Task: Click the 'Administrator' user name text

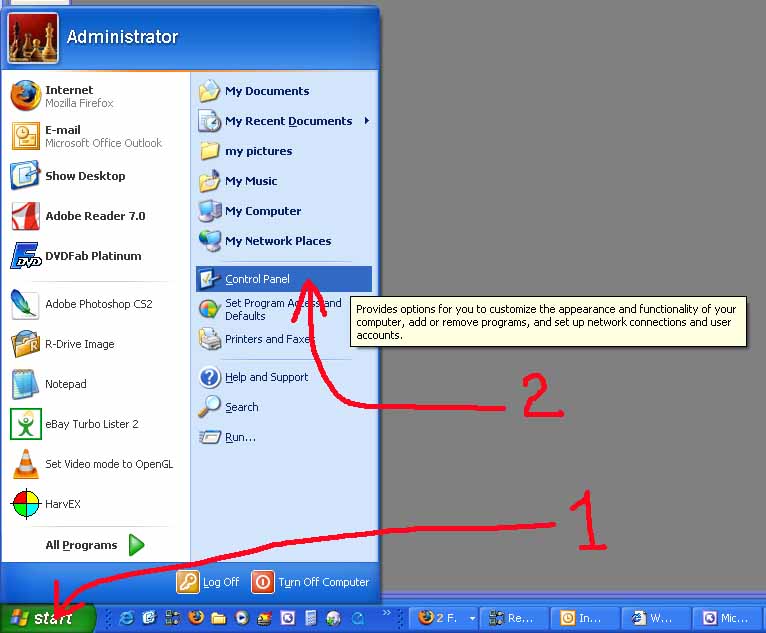Action: pos(122,37)
